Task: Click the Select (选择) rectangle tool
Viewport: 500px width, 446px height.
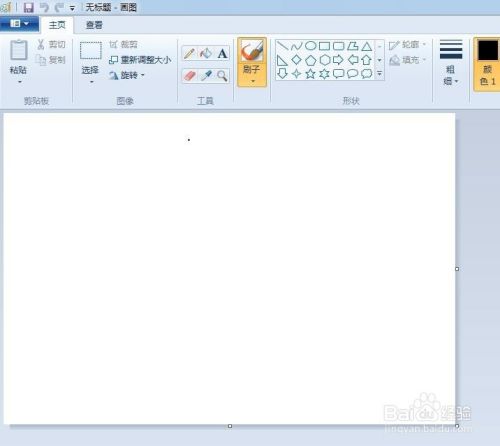Action: click(x=91, y=51)
